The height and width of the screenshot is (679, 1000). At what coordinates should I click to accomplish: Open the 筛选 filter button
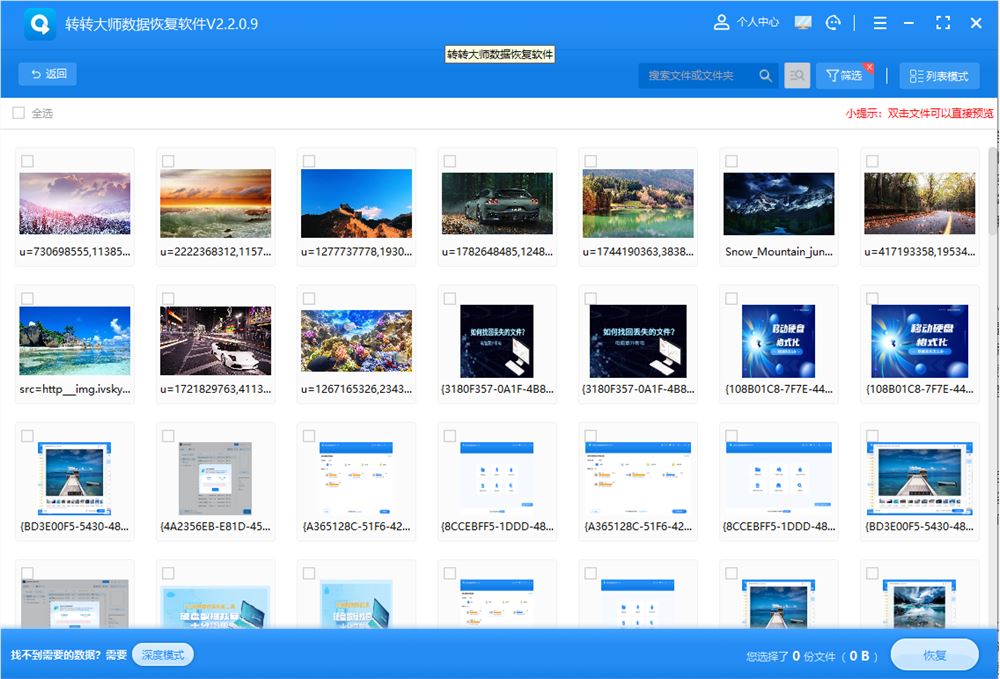point(844,75)
